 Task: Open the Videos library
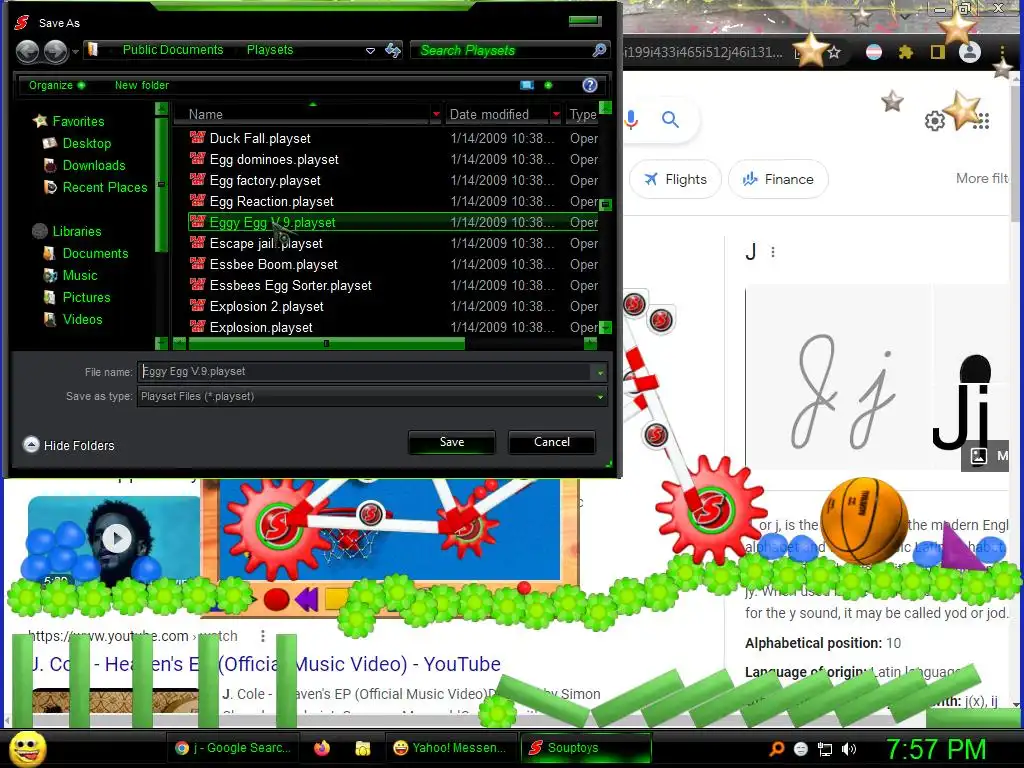tap(82, 319)
